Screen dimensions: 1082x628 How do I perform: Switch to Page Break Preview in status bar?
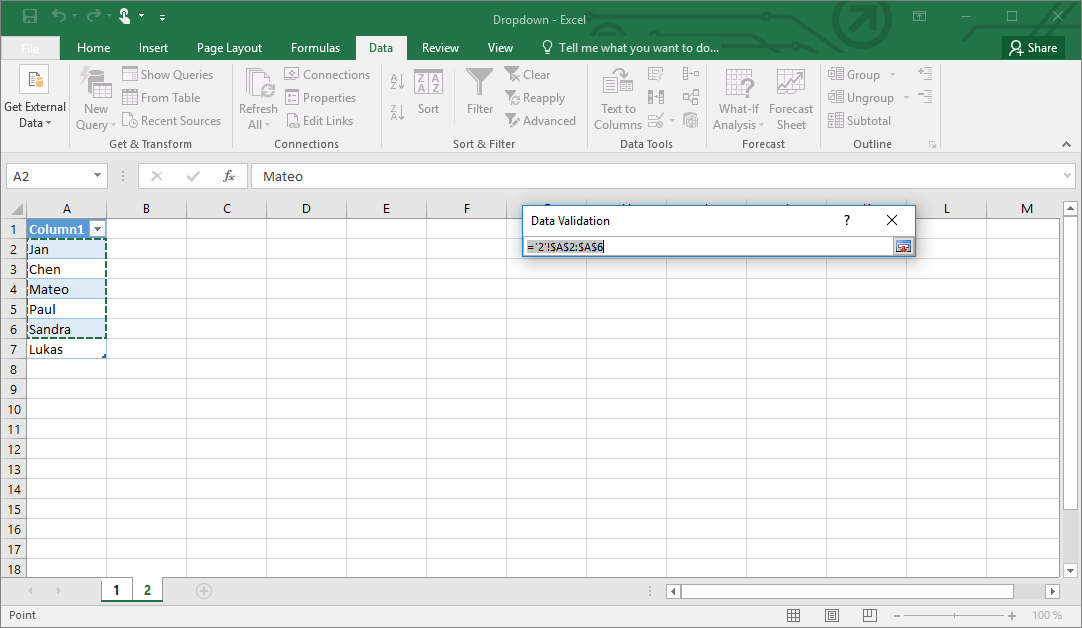click(869, 615)
